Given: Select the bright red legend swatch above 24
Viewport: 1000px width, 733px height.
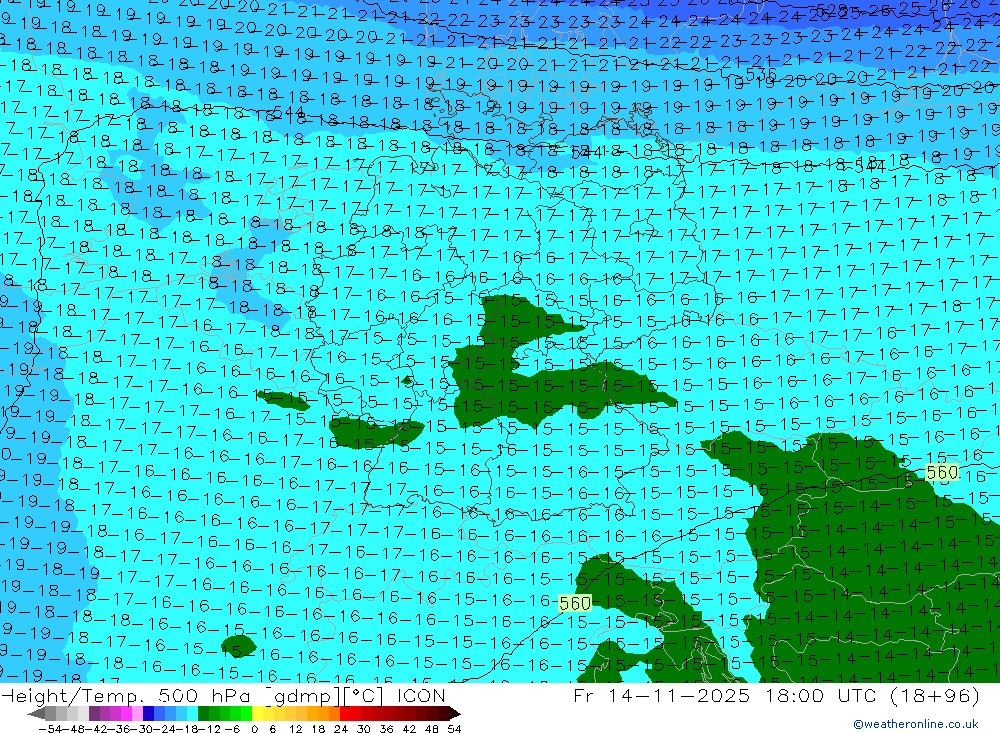Looking at the screenshot, I should coord(344,713).
